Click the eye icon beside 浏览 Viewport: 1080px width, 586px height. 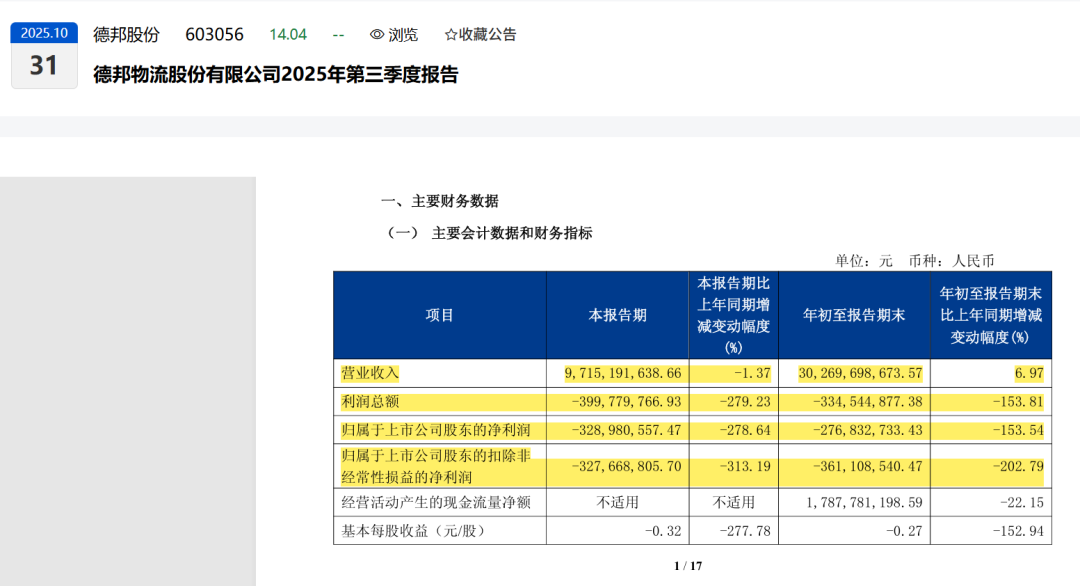(x=377, y=34)
